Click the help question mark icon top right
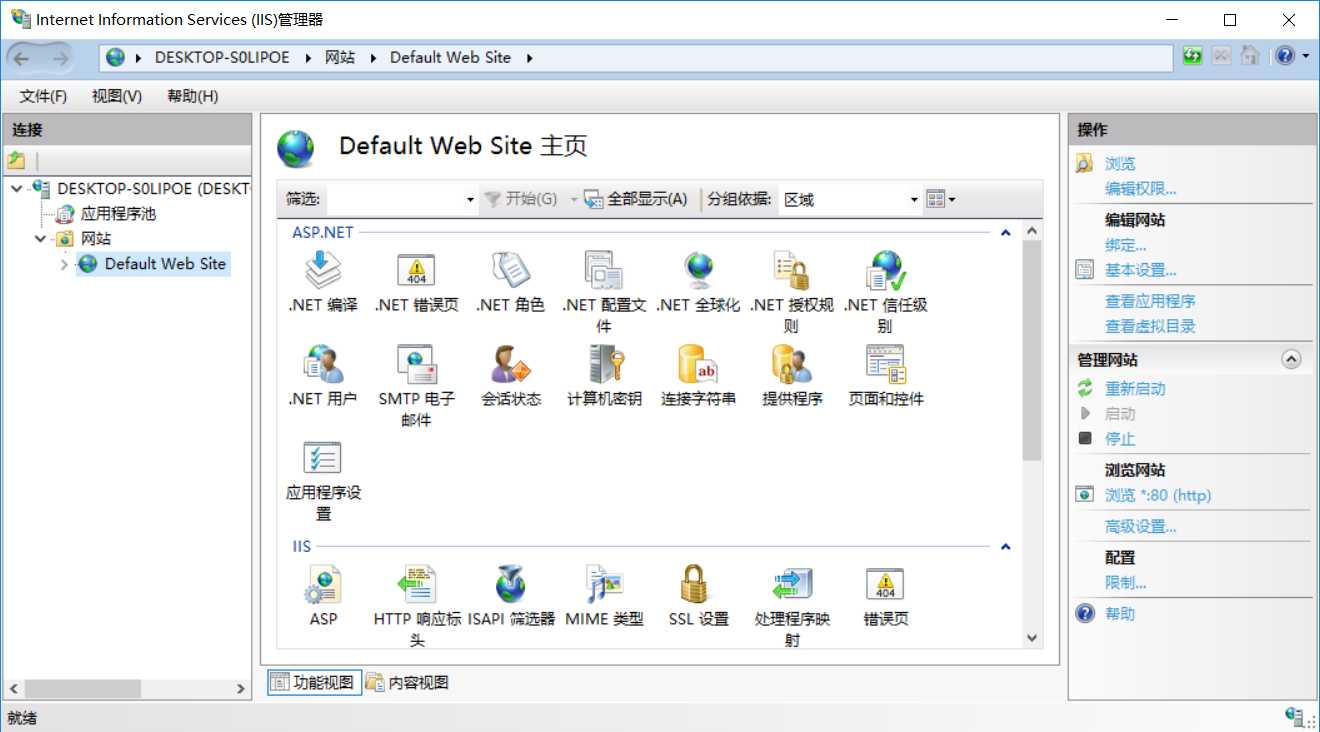 point(1285,57)
